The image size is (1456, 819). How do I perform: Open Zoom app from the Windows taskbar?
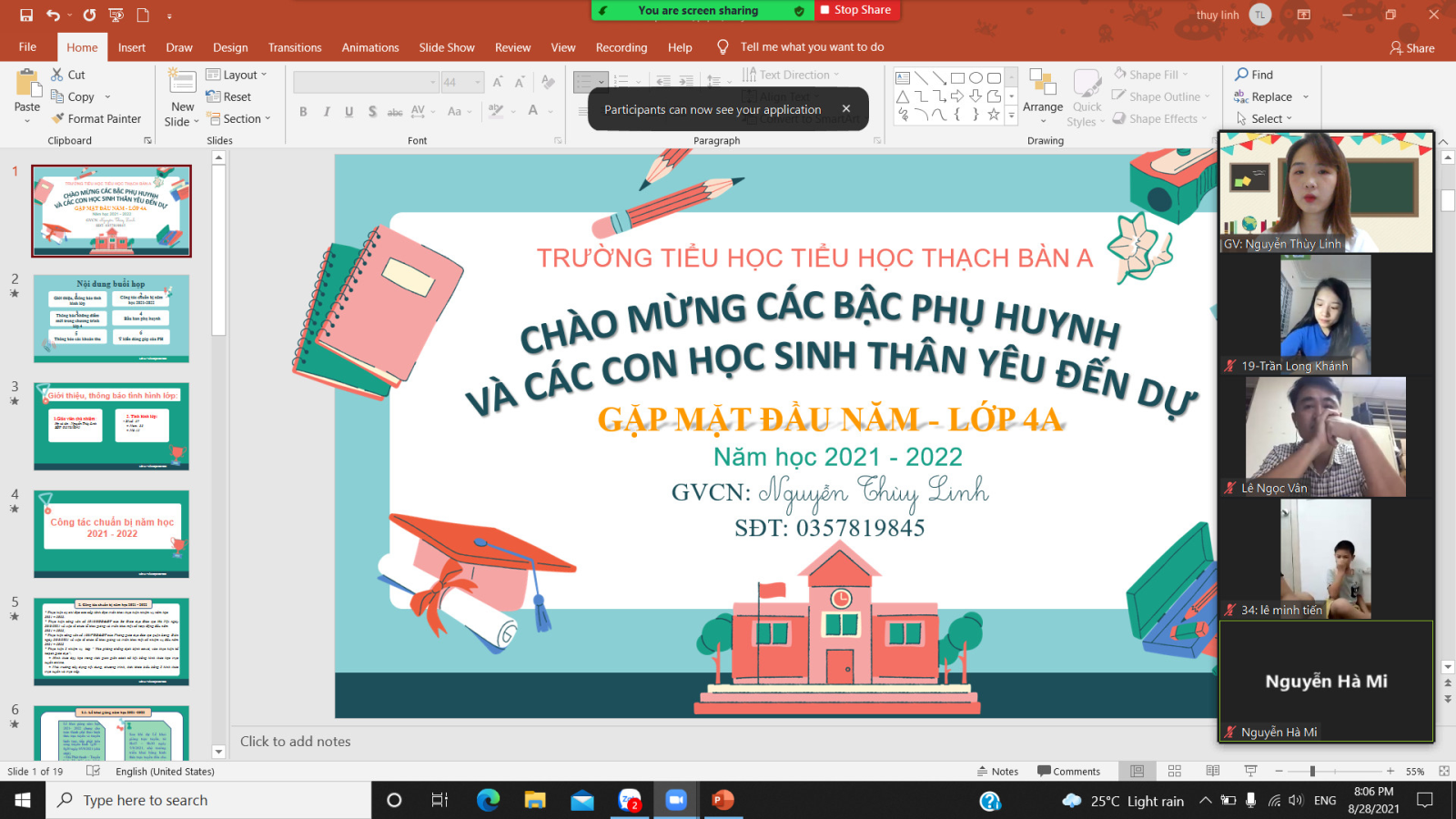(x=675, y=800)
